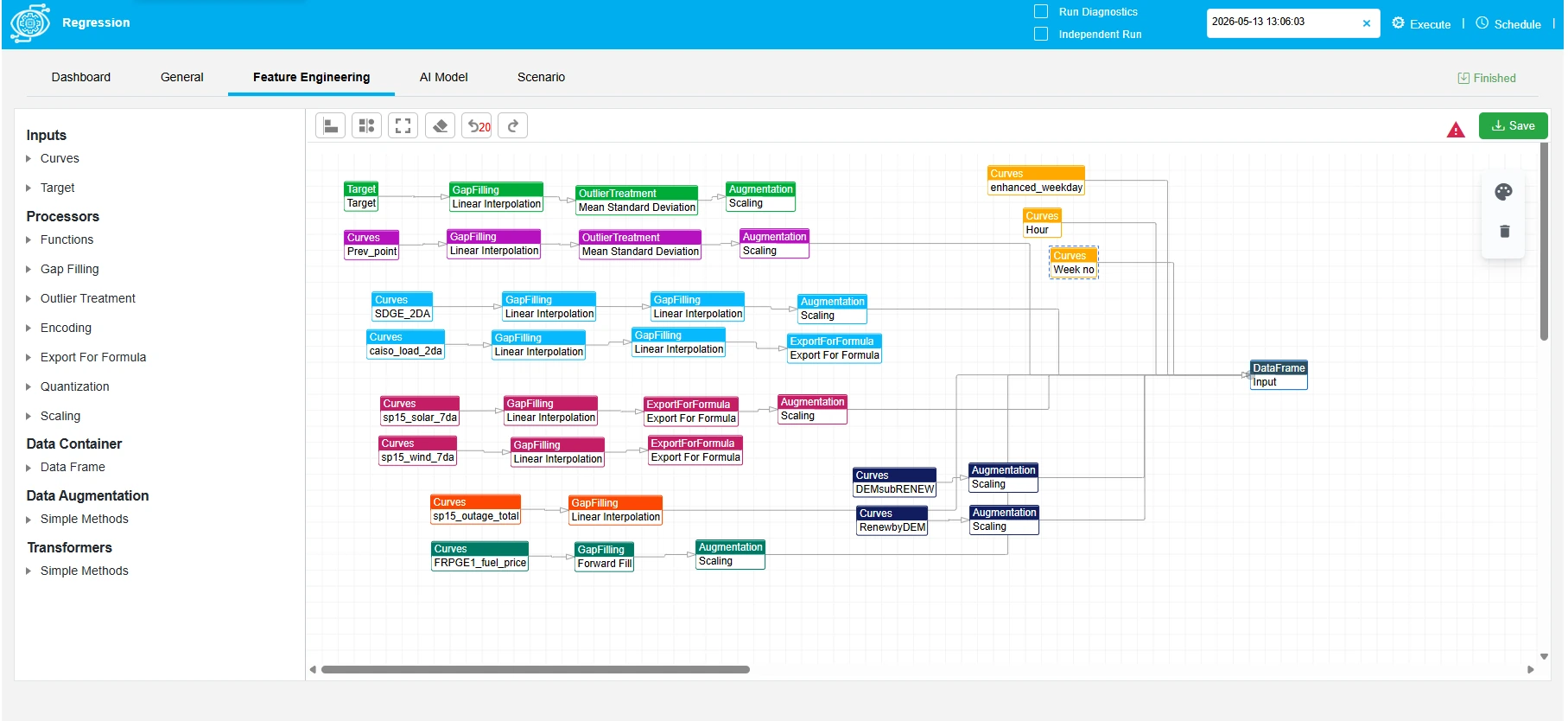The image size is (1568, 721).
Task: Clear the run date with the X icon
Action: pyautogui.click(x=1367, y=23)
